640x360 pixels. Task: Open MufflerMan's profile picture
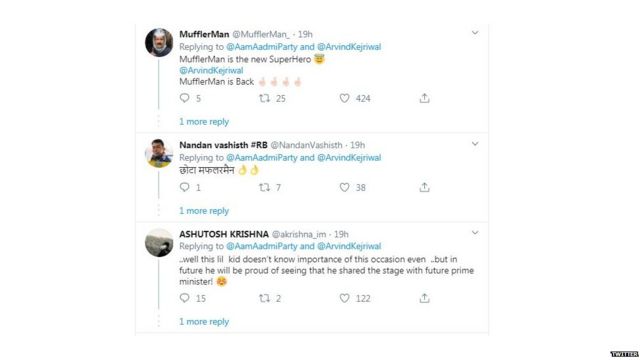159,42
